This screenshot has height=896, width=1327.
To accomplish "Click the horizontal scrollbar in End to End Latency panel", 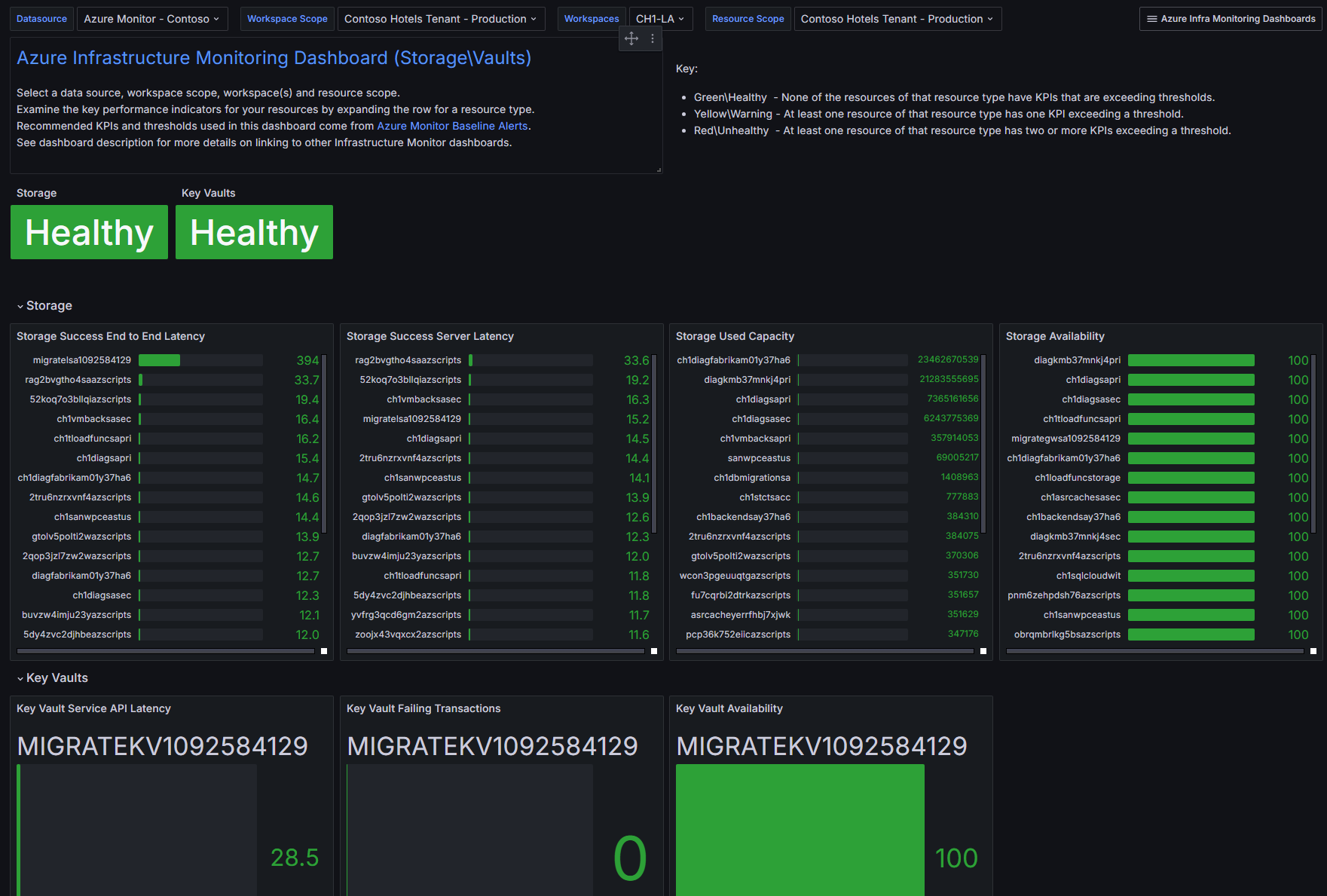I will coord(165,651).
